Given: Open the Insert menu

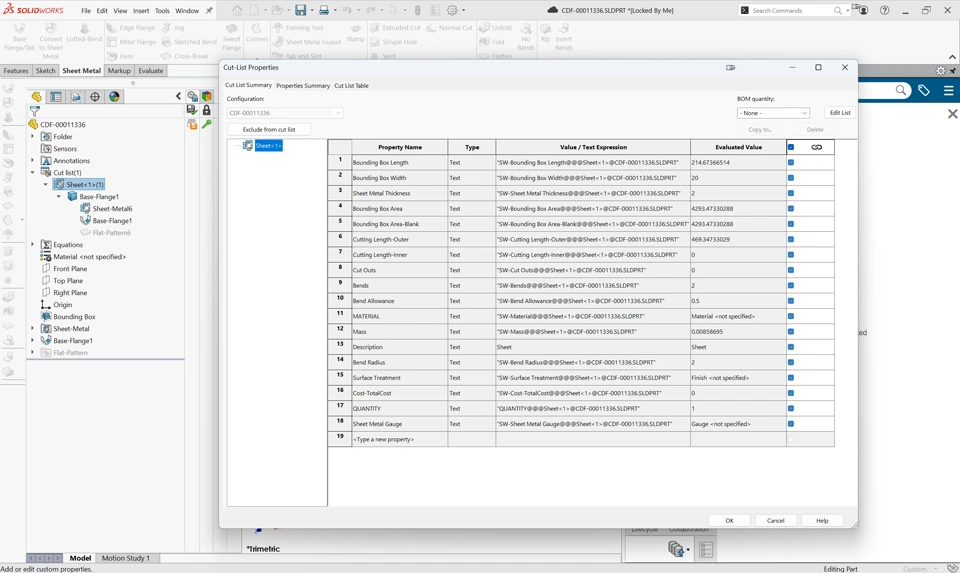Looking at the screenshot, I should pyautogui.click(x=141, y=10).
